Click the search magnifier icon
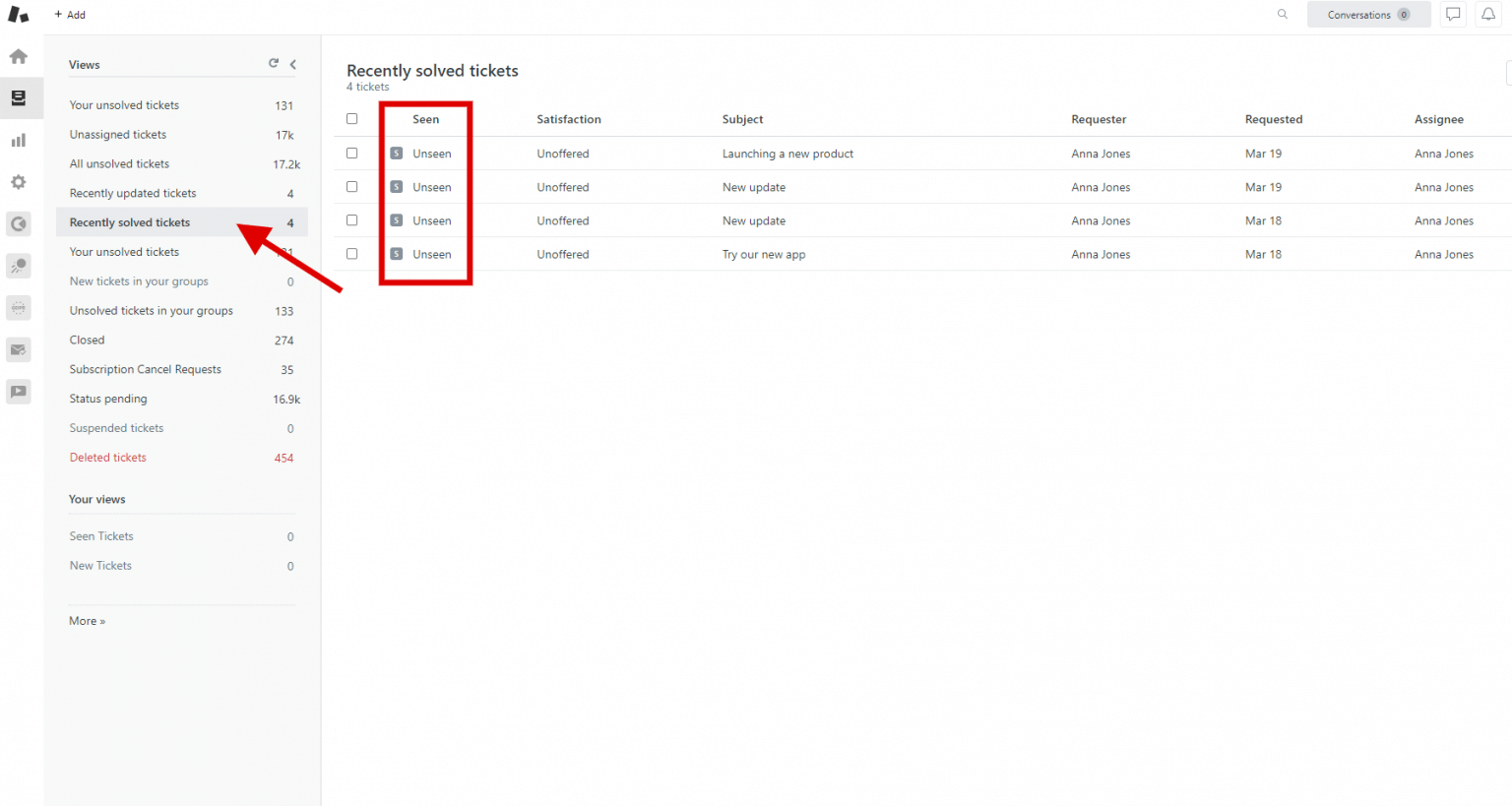The width and height of the screenshot is (1512, 806). pyautogui.click(x=1282, y=14)
